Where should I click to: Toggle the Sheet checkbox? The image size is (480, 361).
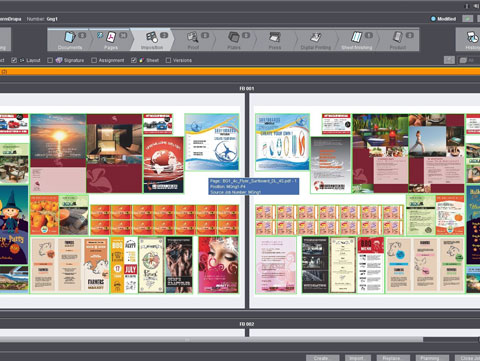click(x=134, y=60)
